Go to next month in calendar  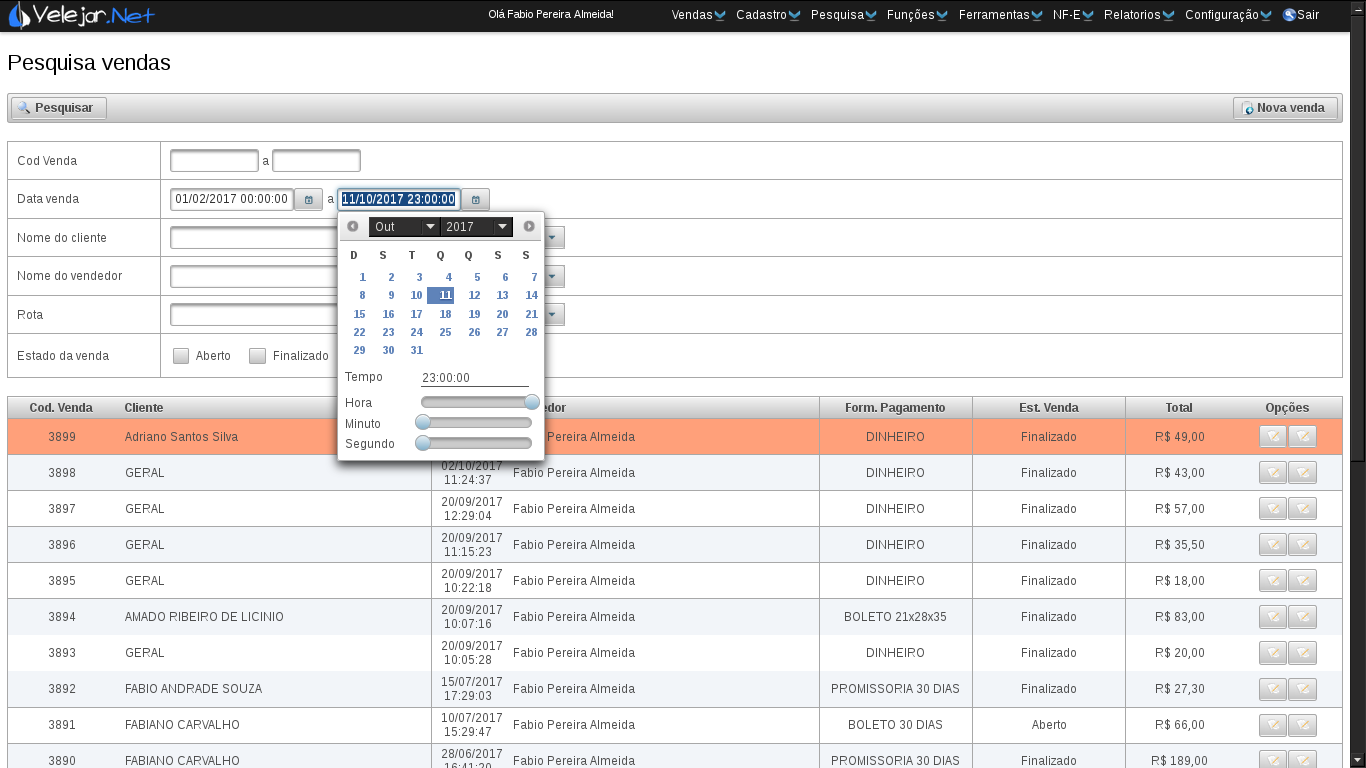pos(529,227)
